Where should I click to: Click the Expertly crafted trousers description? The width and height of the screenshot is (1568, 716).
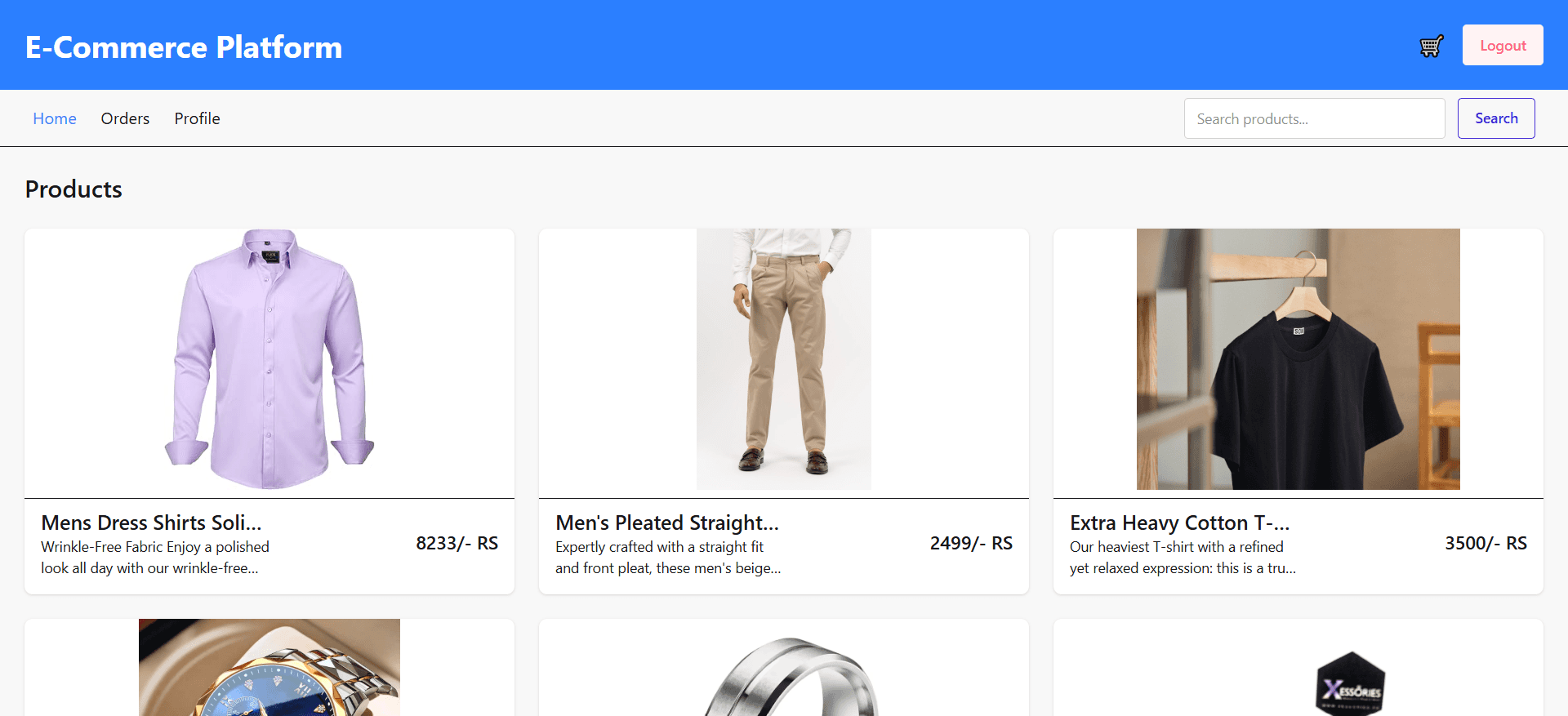[668, 558]
